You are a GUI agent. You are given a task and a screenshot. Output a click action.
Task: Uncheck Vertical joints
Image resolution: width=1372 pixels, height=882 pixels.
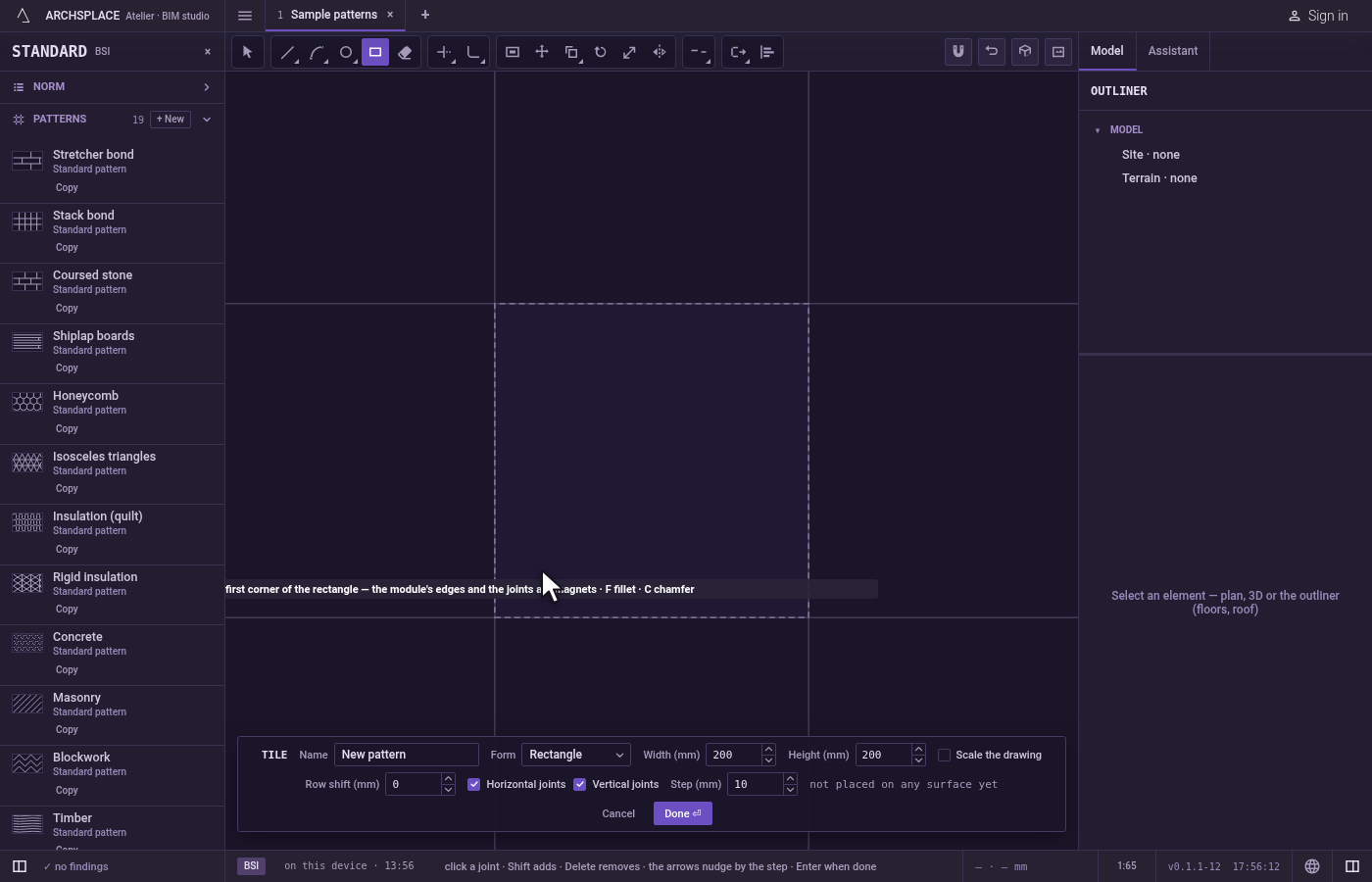pyautogui.click(x=580, y=784)
